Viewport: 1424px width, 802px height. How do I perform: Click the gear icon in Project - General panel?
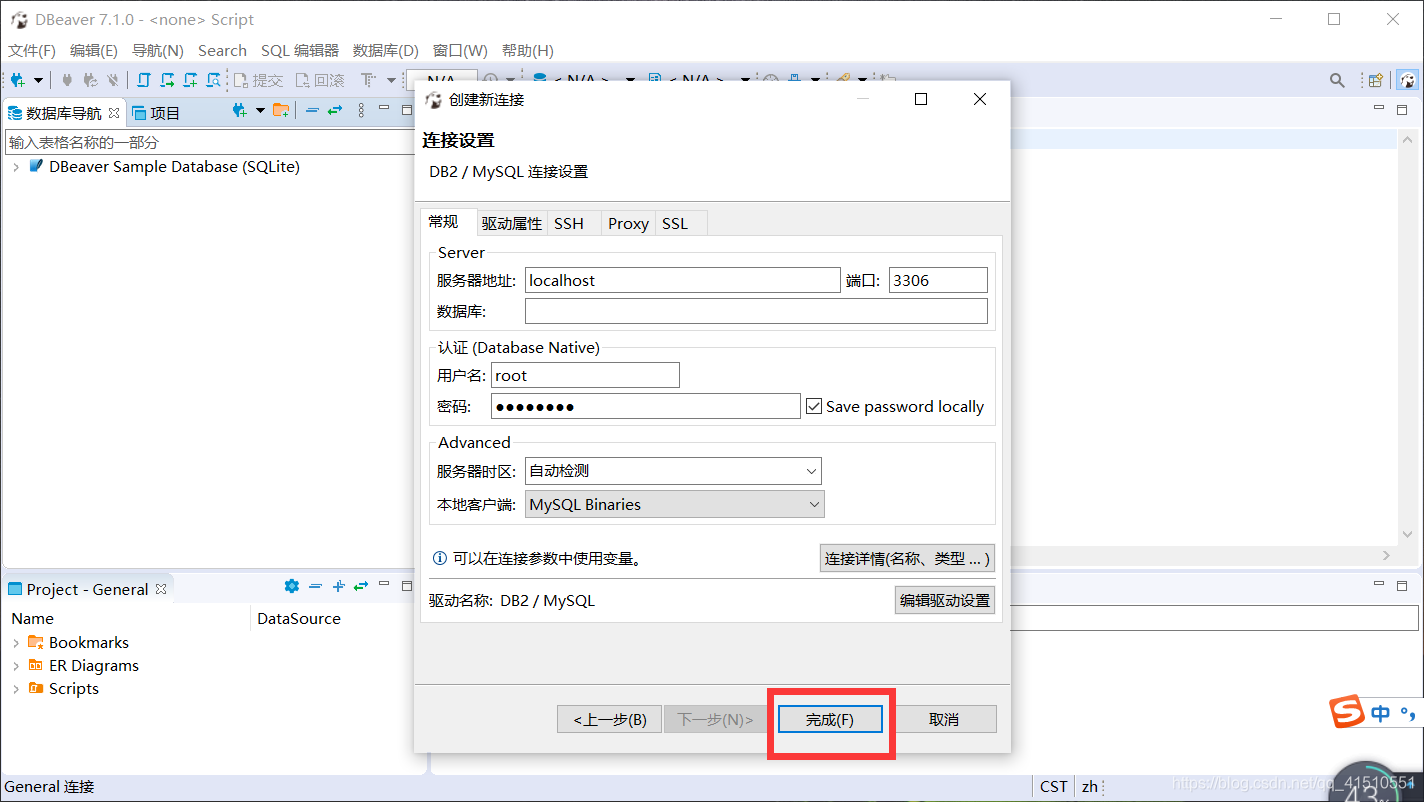291,586
